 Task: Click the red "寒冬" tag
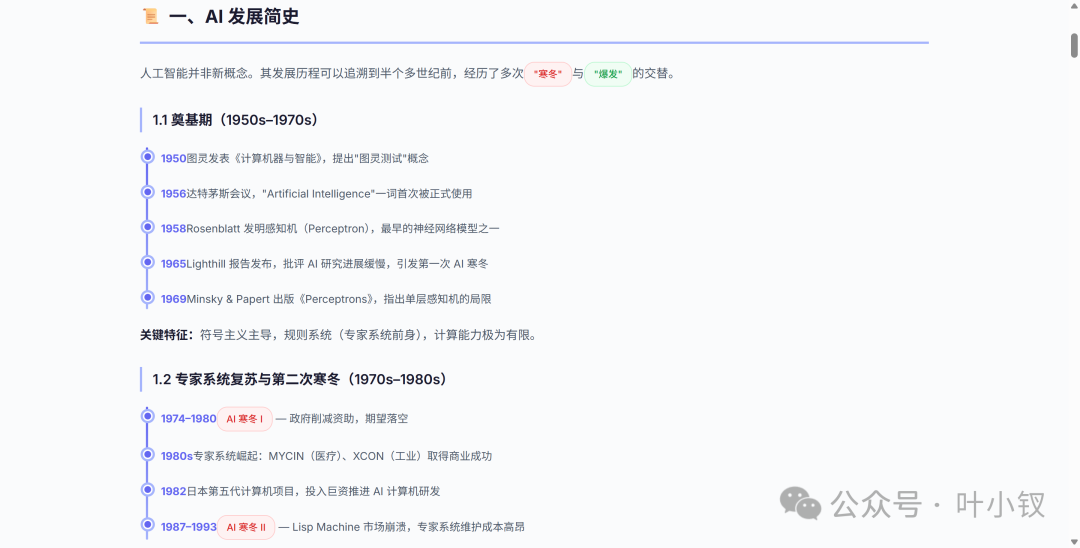click(548, 74)
